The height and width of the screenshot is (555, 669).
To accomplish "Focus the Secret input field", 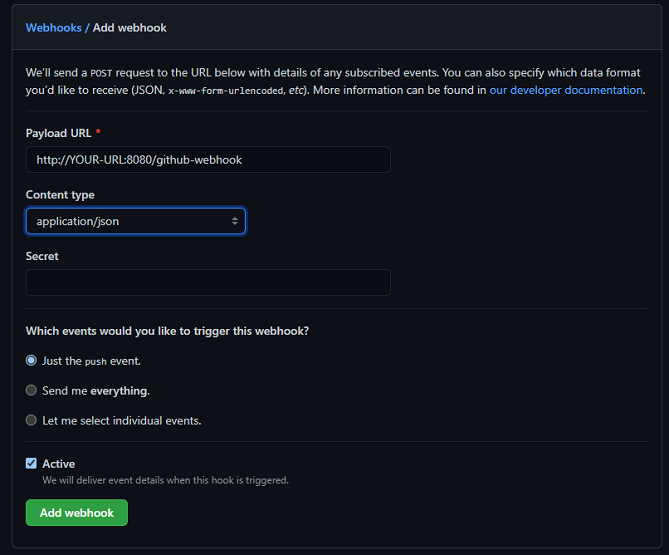I will click(208, 282).
